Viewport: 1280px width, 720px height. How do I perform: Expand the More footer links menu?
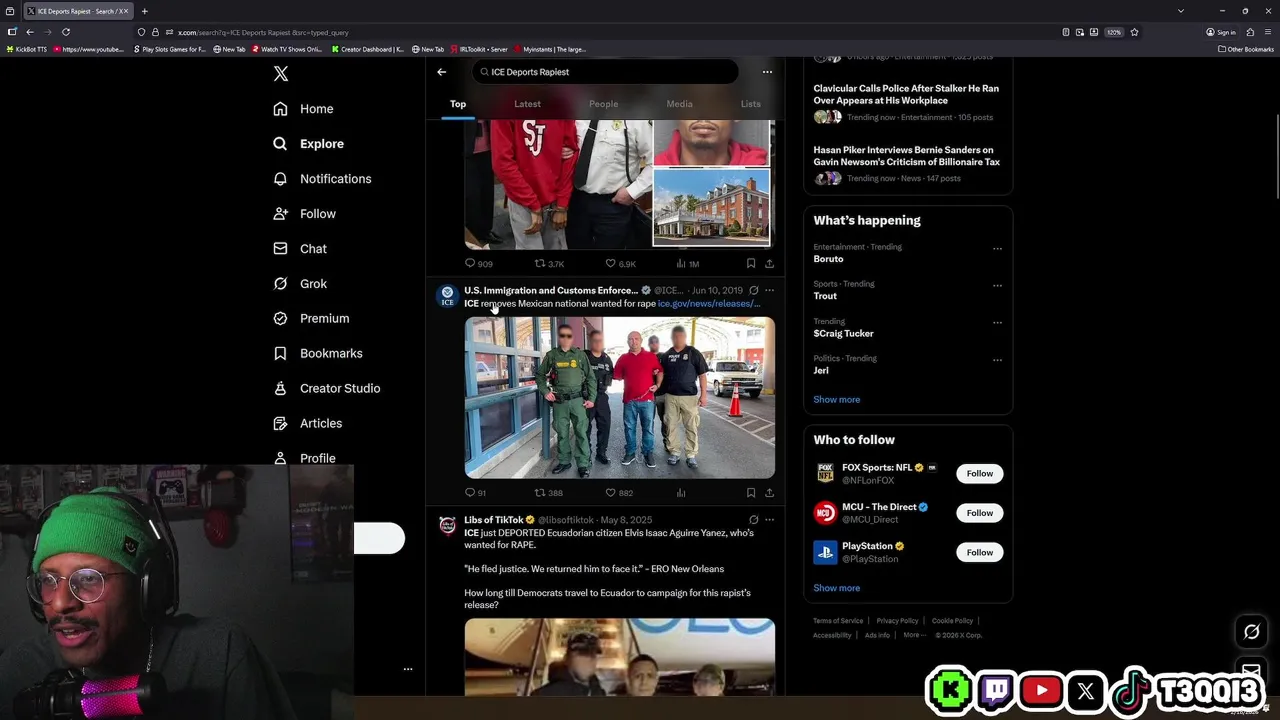914,635
